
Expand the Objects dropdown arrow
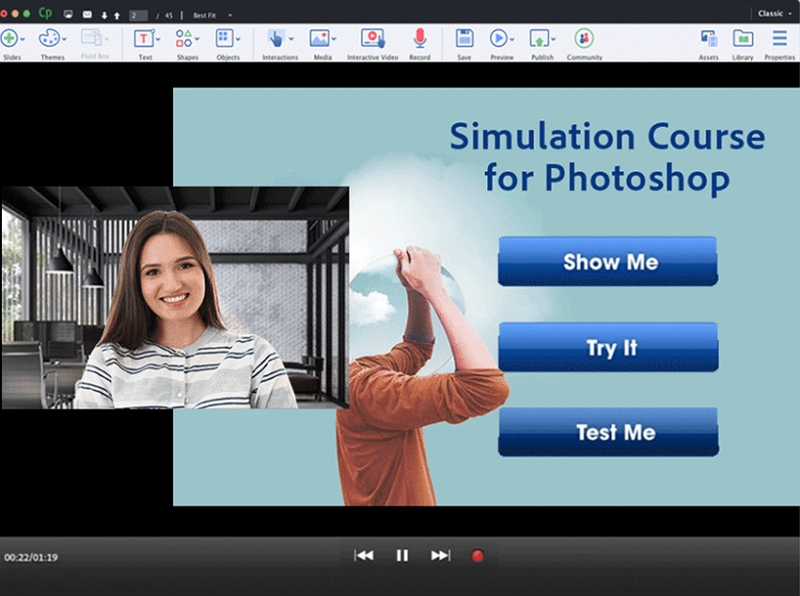(238, 39)
